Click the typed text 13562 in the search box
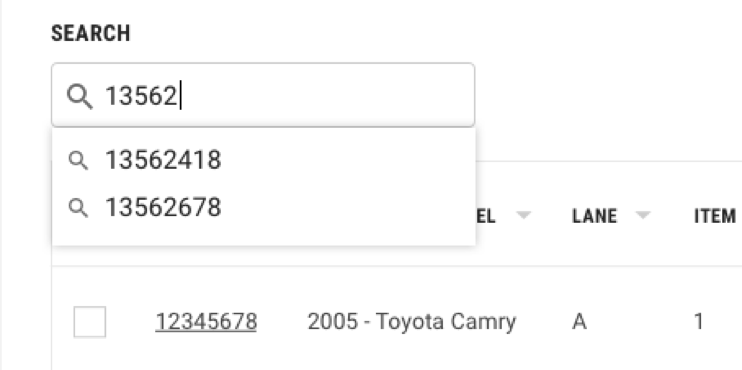742x370 pixels. click(x=141, y=96)
